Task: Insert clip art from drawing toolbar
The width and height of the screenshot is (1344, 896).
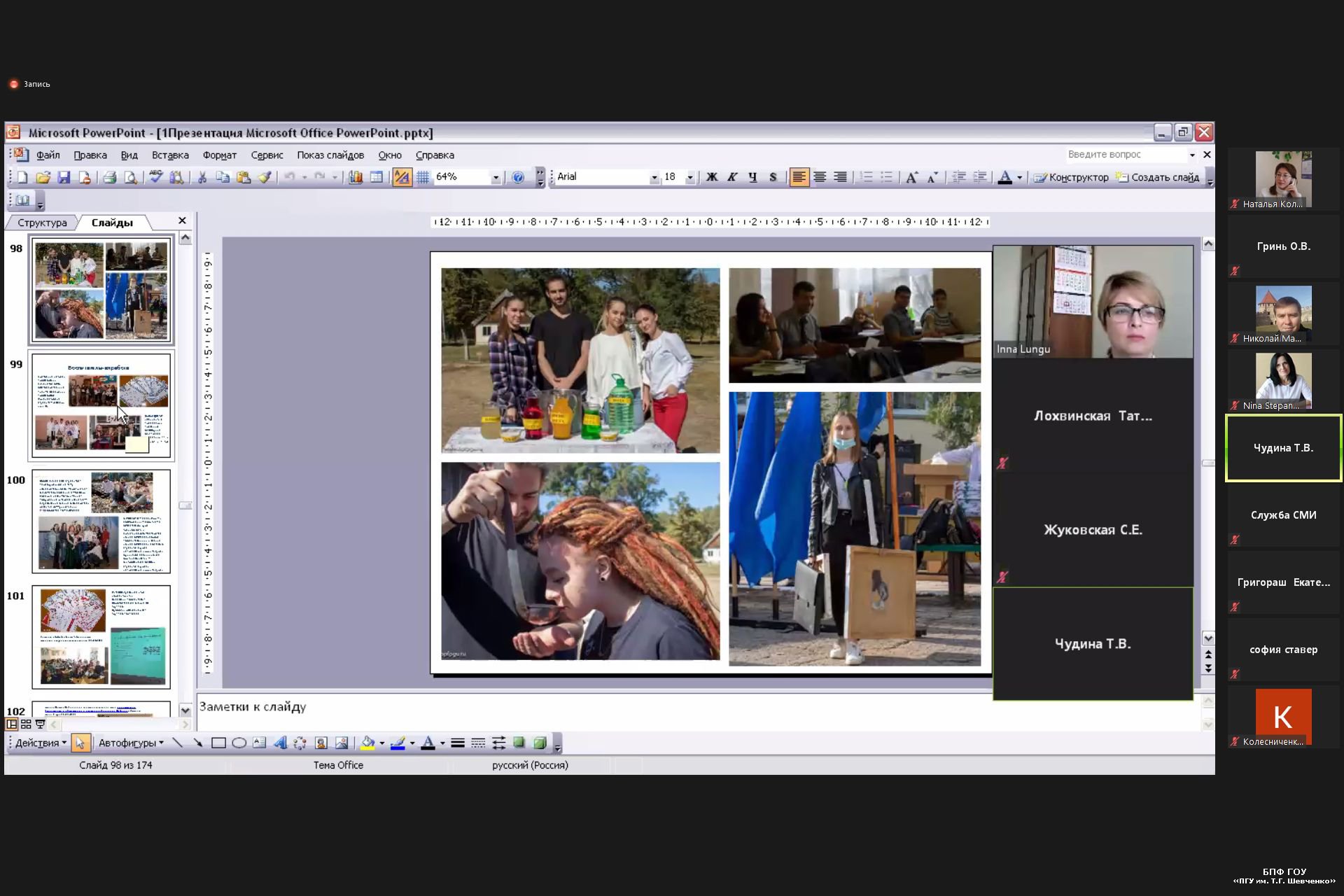Action: click(x=321, y=743)
